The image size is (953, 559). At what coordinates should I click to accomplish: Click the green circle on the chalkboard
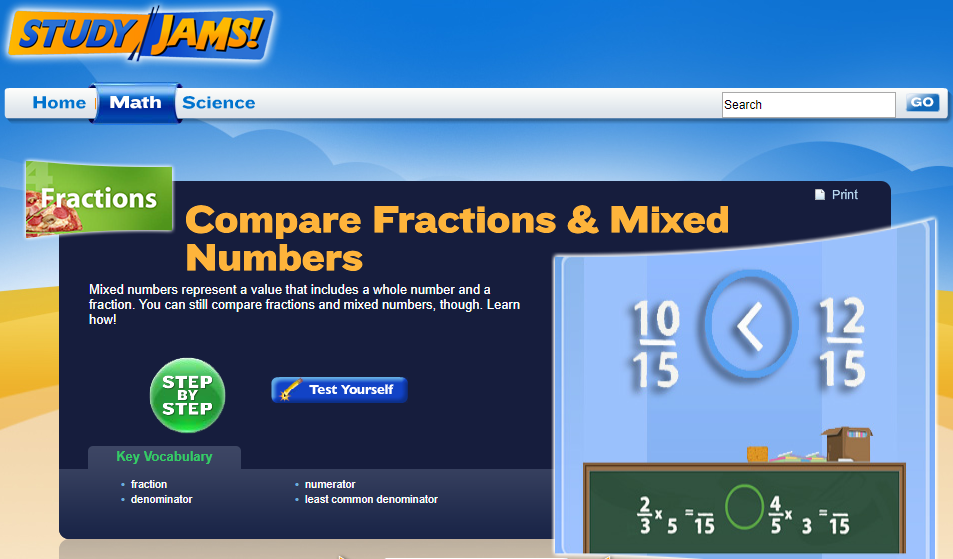coord(745,507)
